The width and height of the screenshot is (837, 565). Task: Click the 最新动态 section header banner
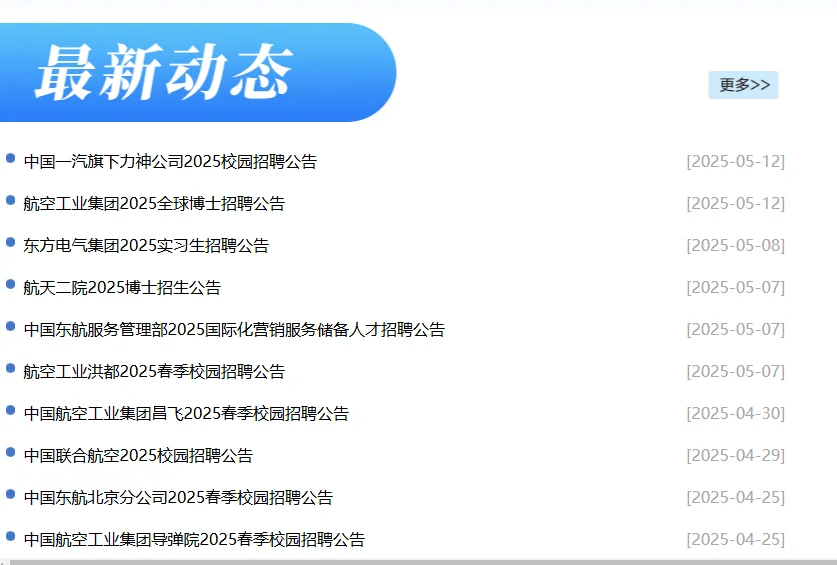pos(198,72)
